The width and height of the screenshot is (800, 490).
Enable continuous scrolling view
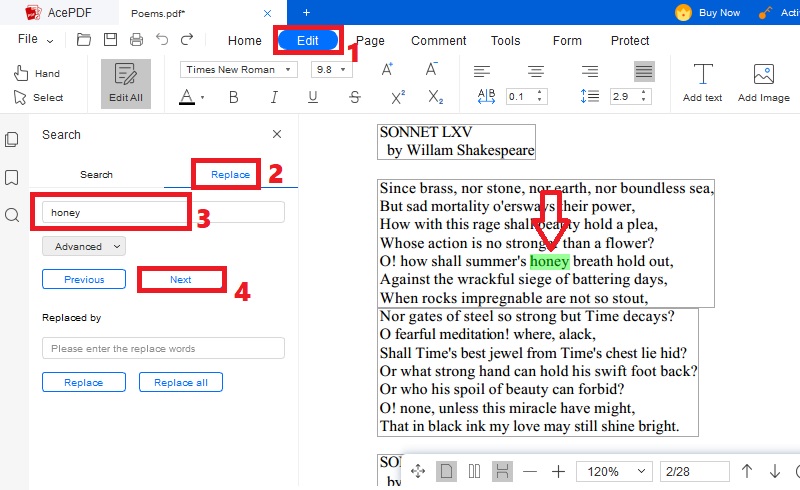click(502, 471)
